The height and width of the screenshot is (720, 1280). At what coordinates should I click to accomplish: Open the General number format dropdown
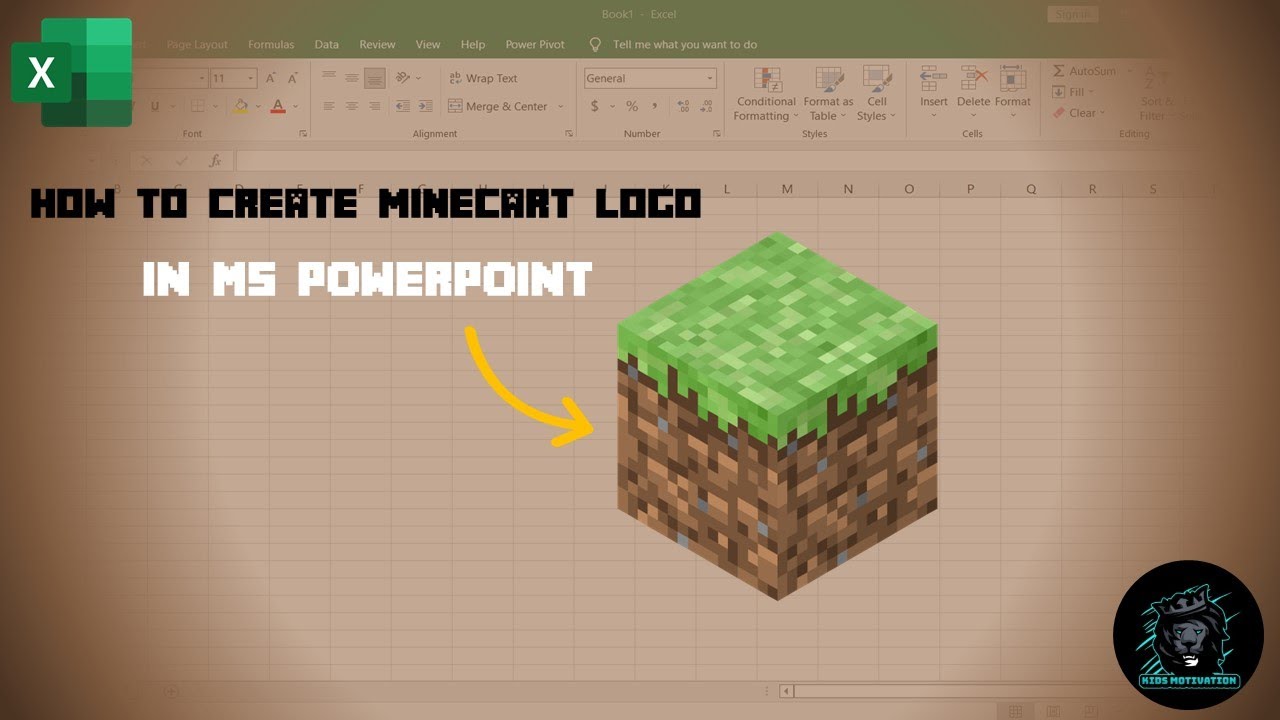710,78
